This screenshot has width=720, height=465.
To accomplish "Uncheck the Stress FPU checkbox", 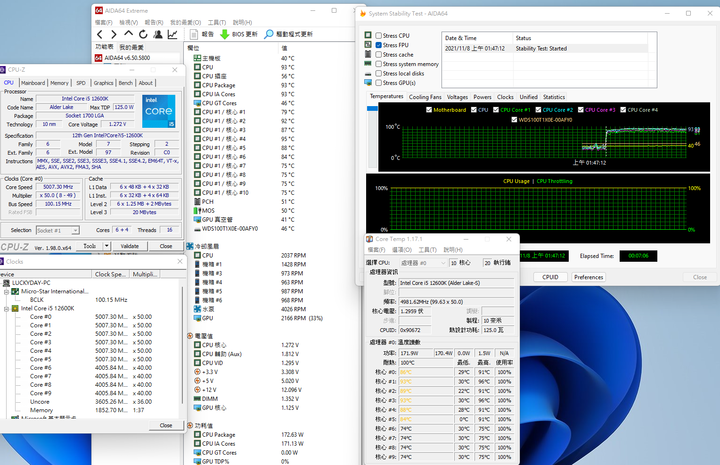I will pyautogui.click(x=378, y=45).
